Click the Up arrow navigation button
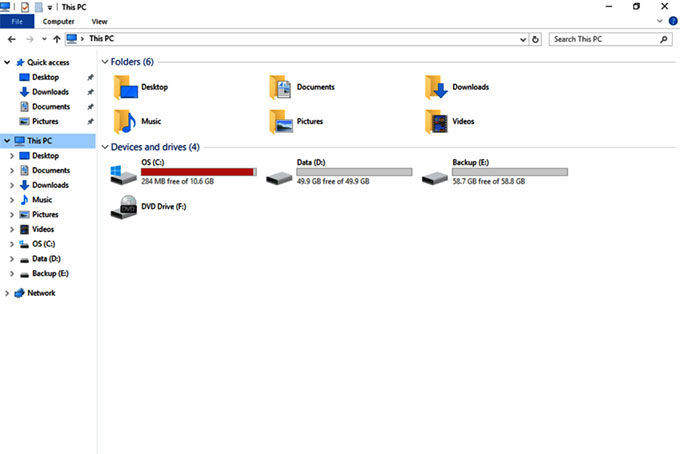 56,39
